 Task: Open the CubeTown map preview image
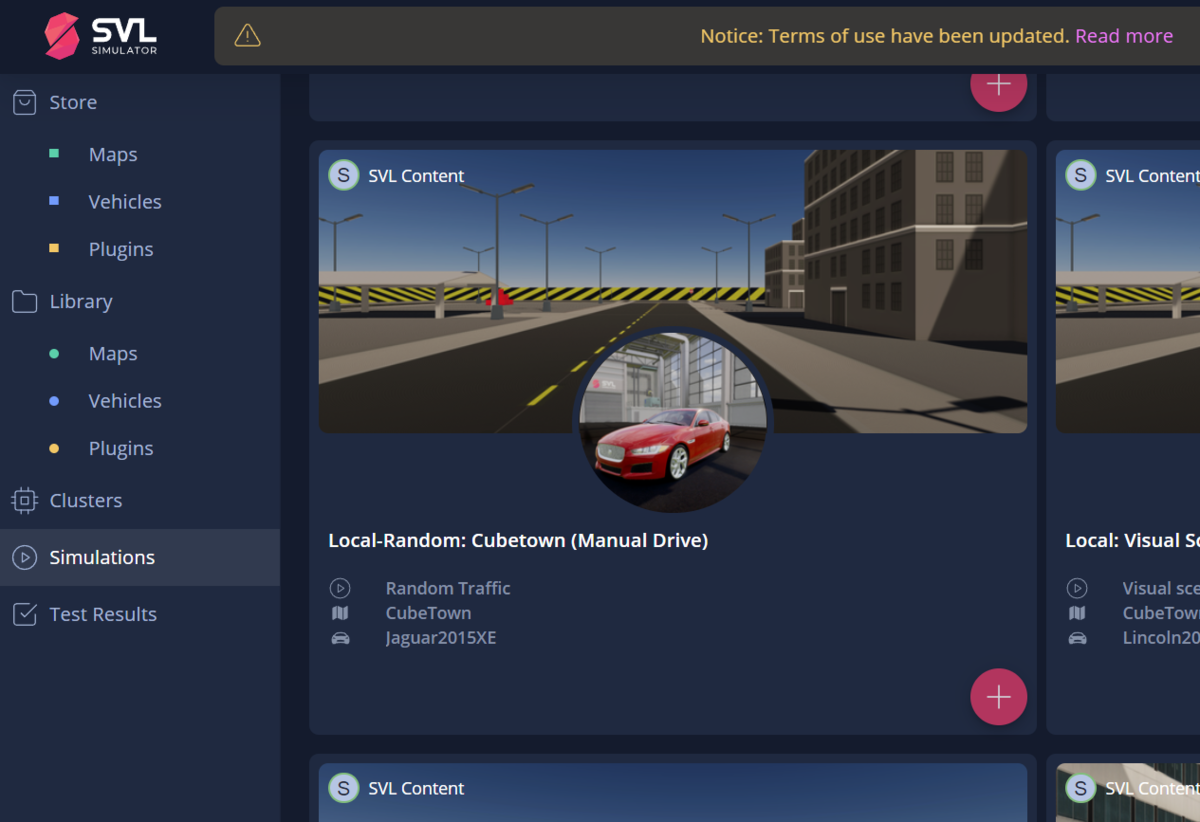pos(673,291)
